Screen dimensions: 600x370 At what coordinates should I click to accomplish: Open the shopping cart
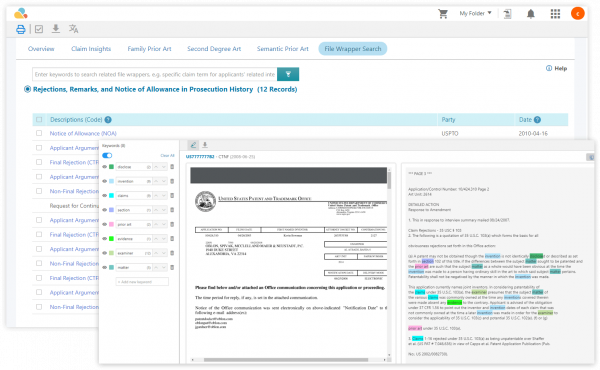tap(443, 14)
